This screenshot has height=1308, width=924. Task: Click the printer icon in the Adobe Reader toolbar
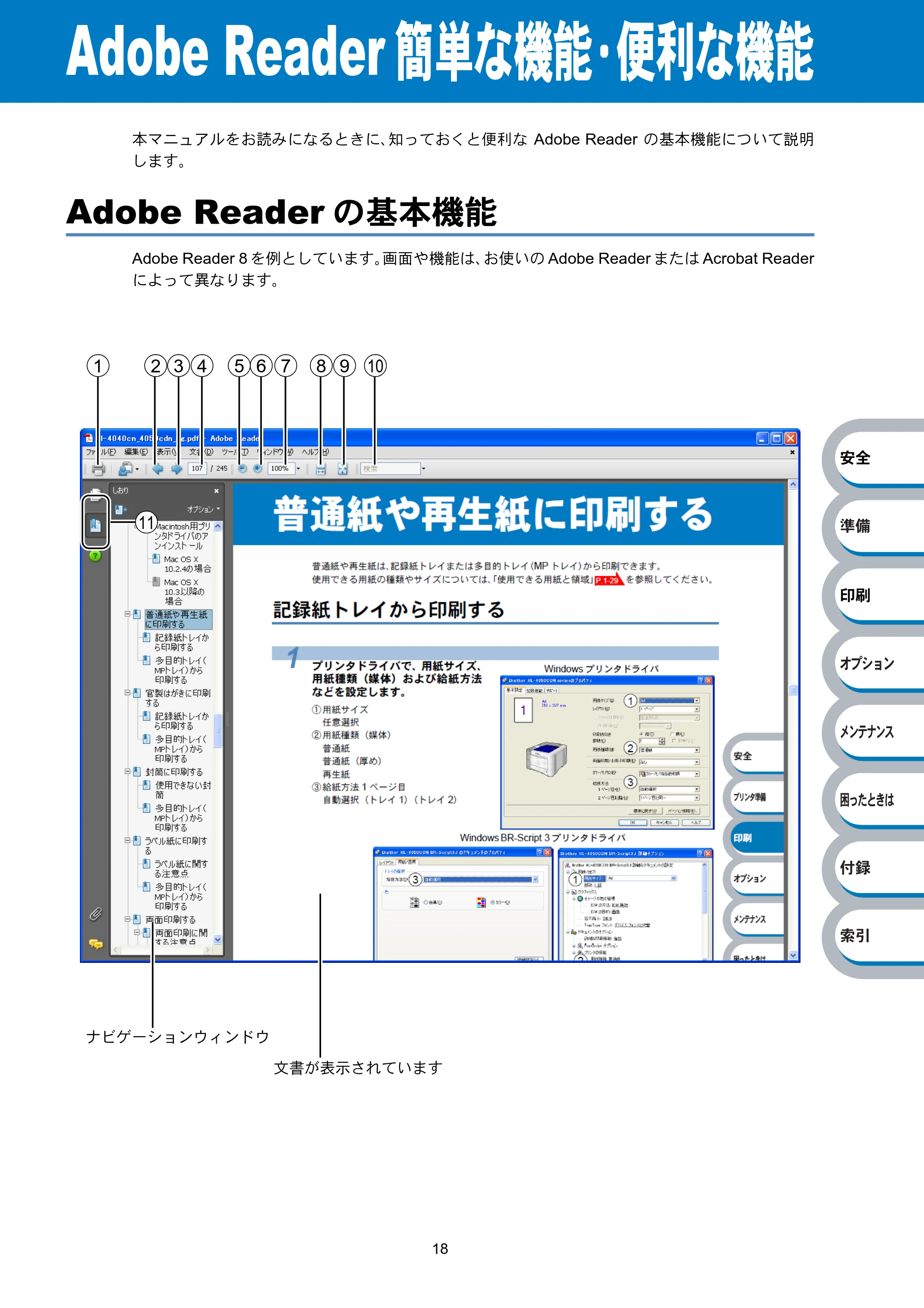click(98, 469)
